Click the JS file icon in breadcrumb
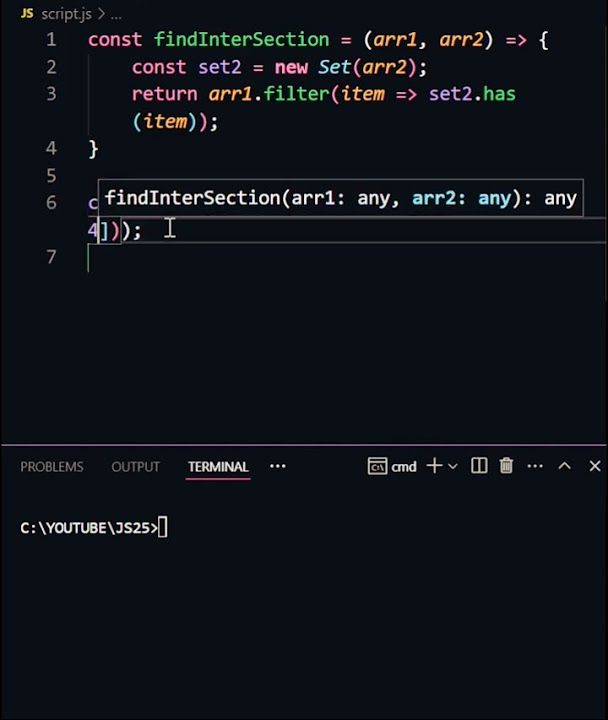The height and width of the screenshot is (720, 608). [26, 14]
